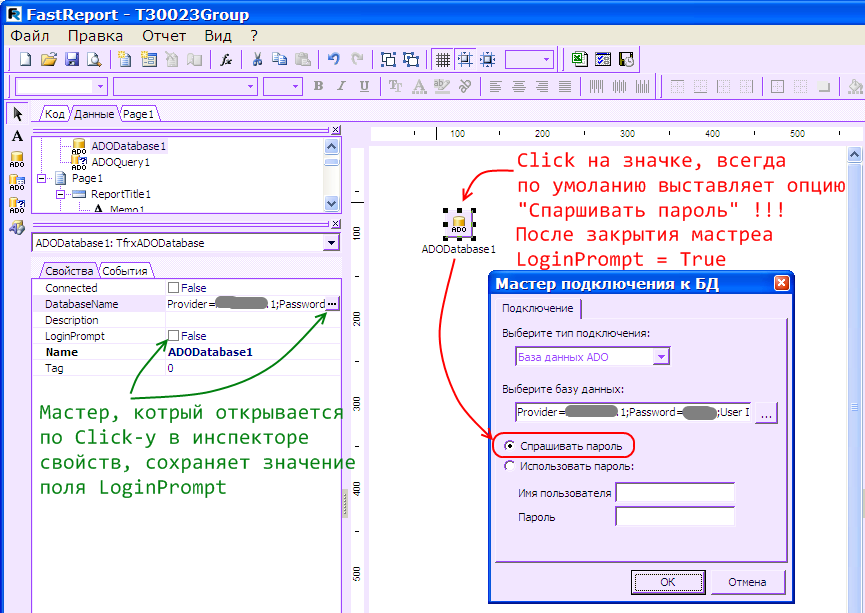
Task: Switch to the Код tab
Action: pyautogui.click(x=55, y=114)
